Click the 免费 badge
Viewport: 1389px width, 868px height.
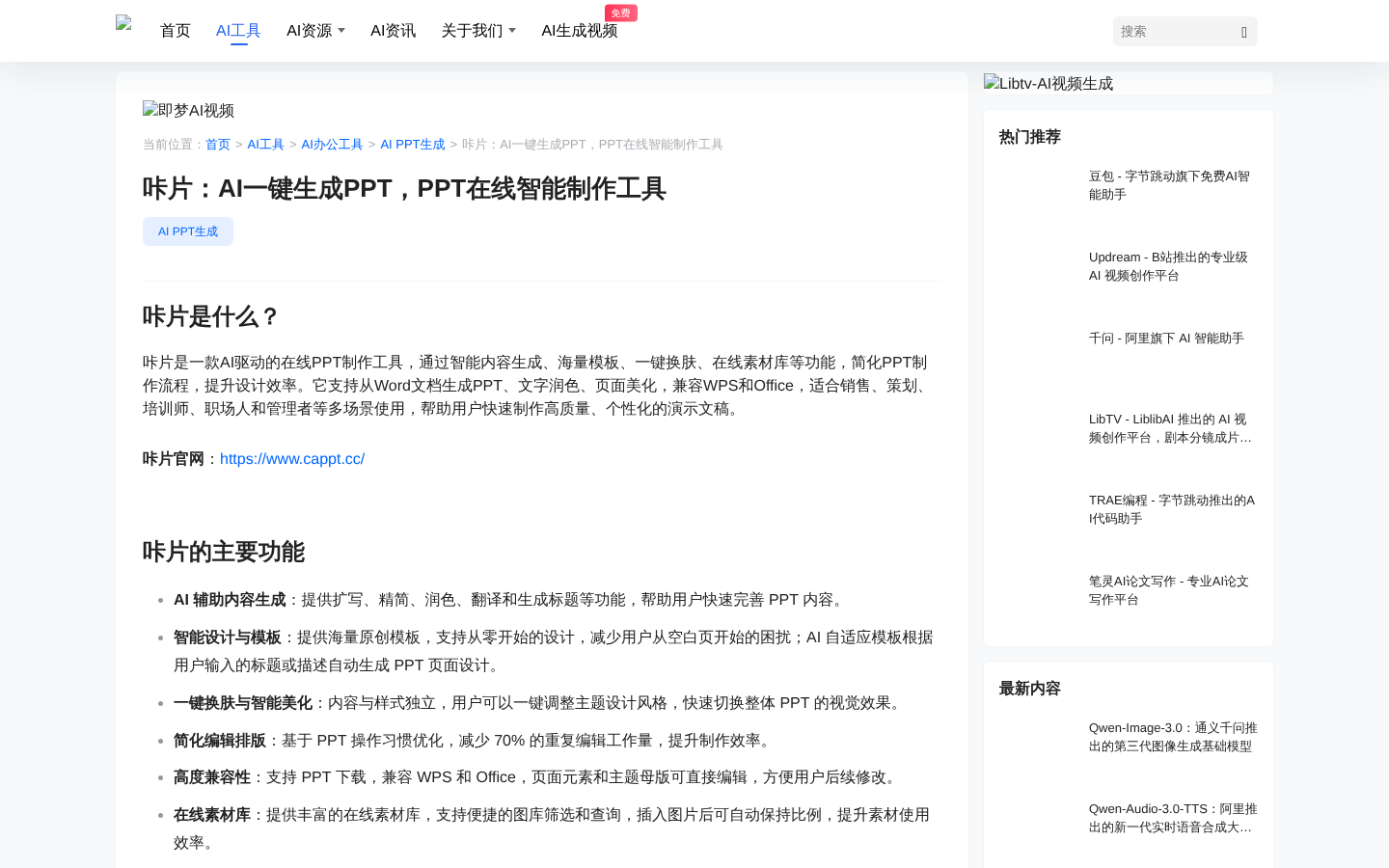(620, 13)
